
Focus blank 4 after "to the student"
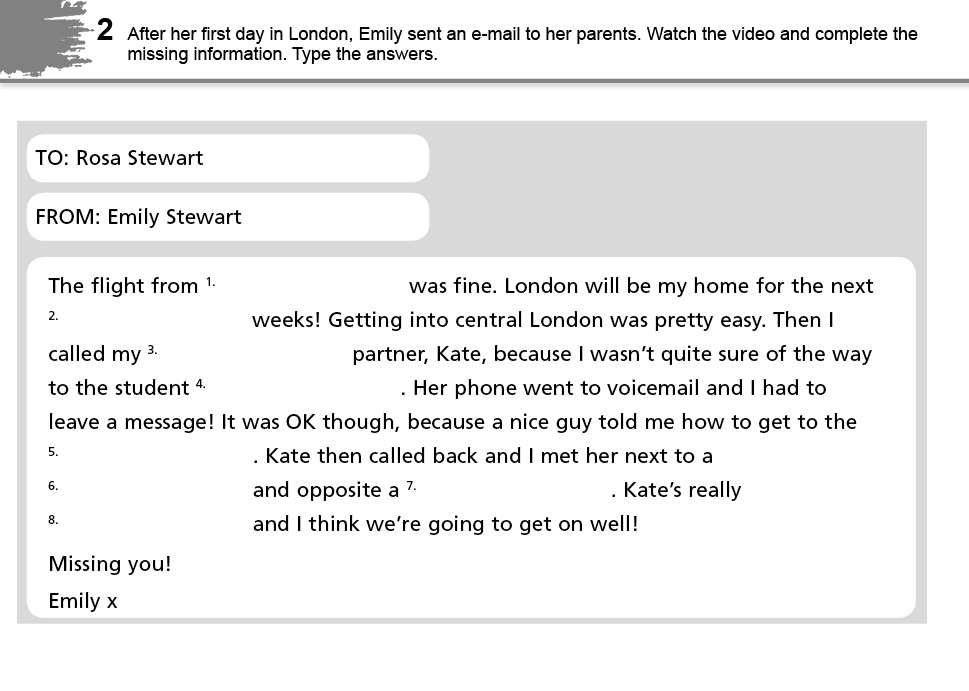pyautogui.click(x=302, y=388)
